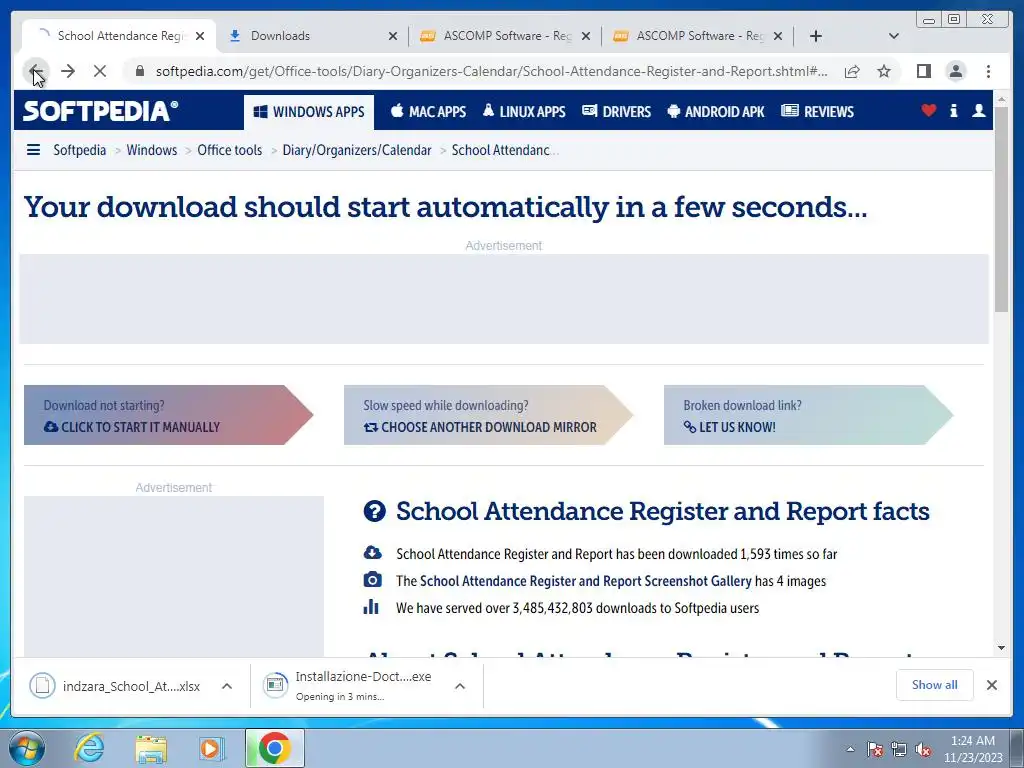Open the Windows Start menu
This screenshot has width=1024, height=768.
tap(27, 748)
